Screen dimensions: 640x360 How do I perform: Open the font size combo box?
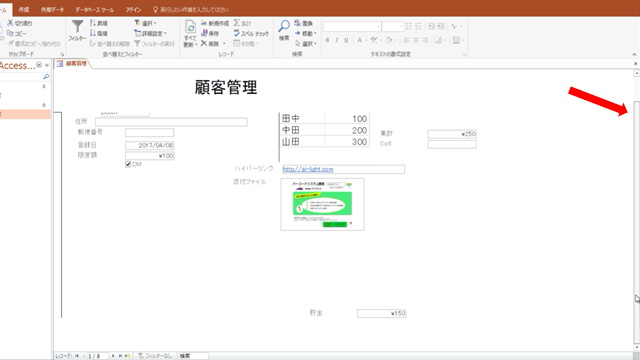tap(393, 27)
